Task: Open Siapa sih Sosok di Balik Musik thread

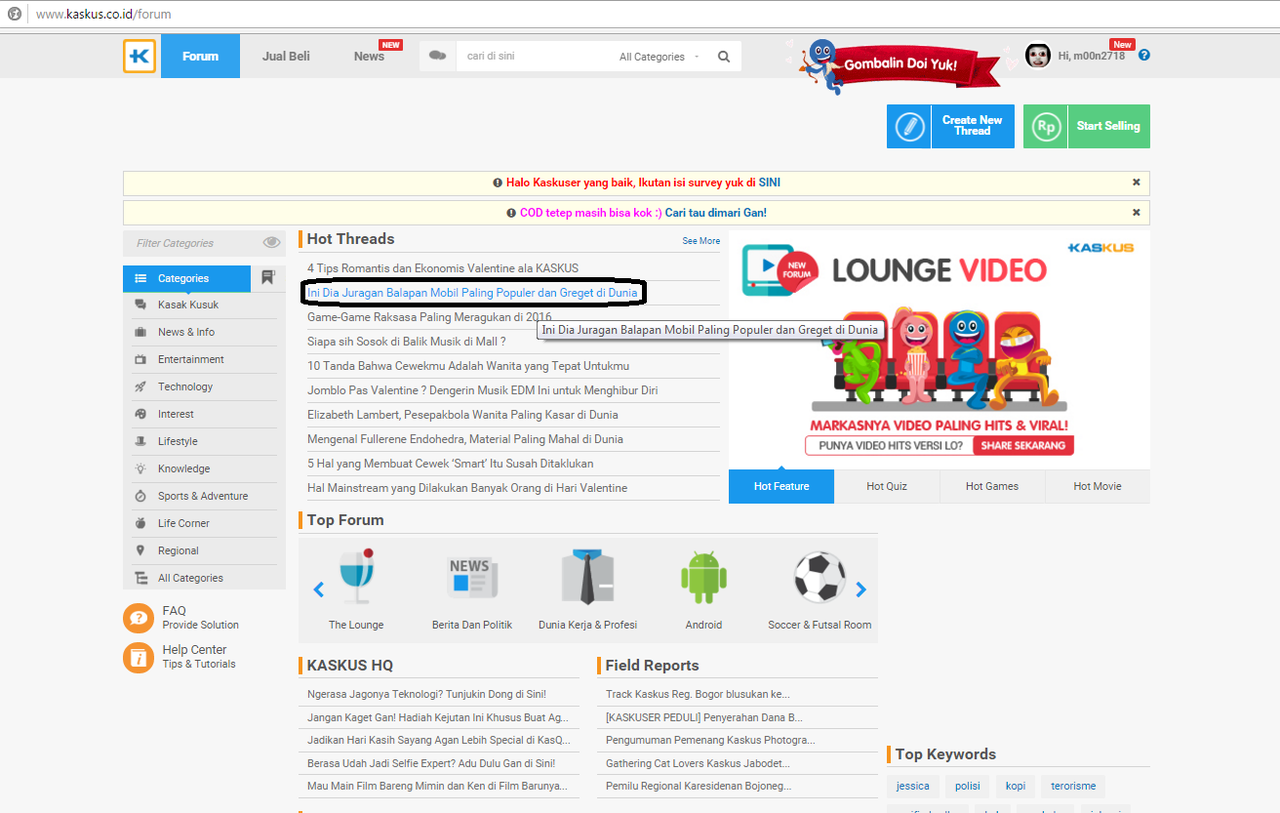Action: click(x=406, y=341)
